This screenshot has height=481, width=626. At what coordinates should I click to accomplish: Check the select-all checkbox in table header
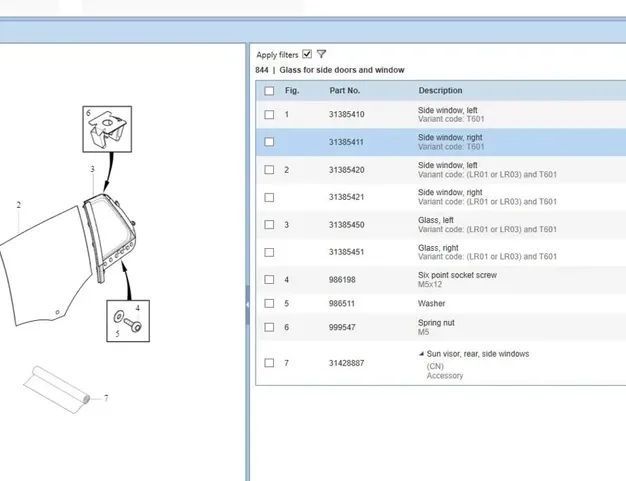(269, 91)
